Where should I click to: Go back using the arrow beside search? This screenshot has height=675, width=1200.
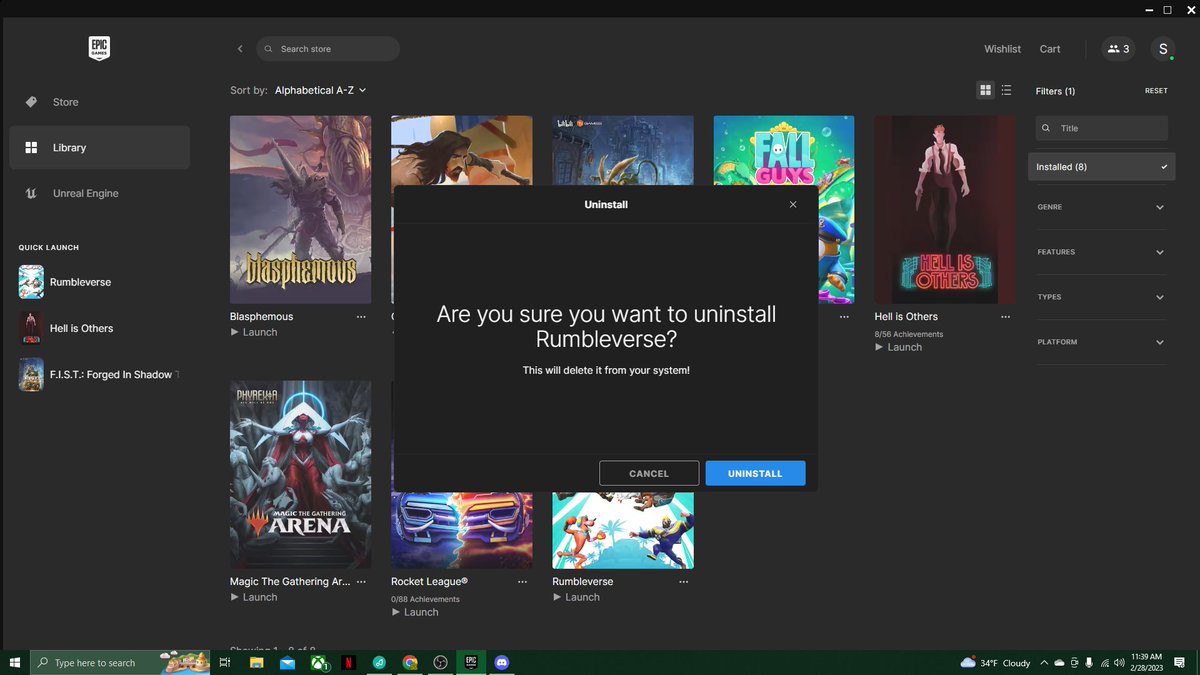[240, 49]
